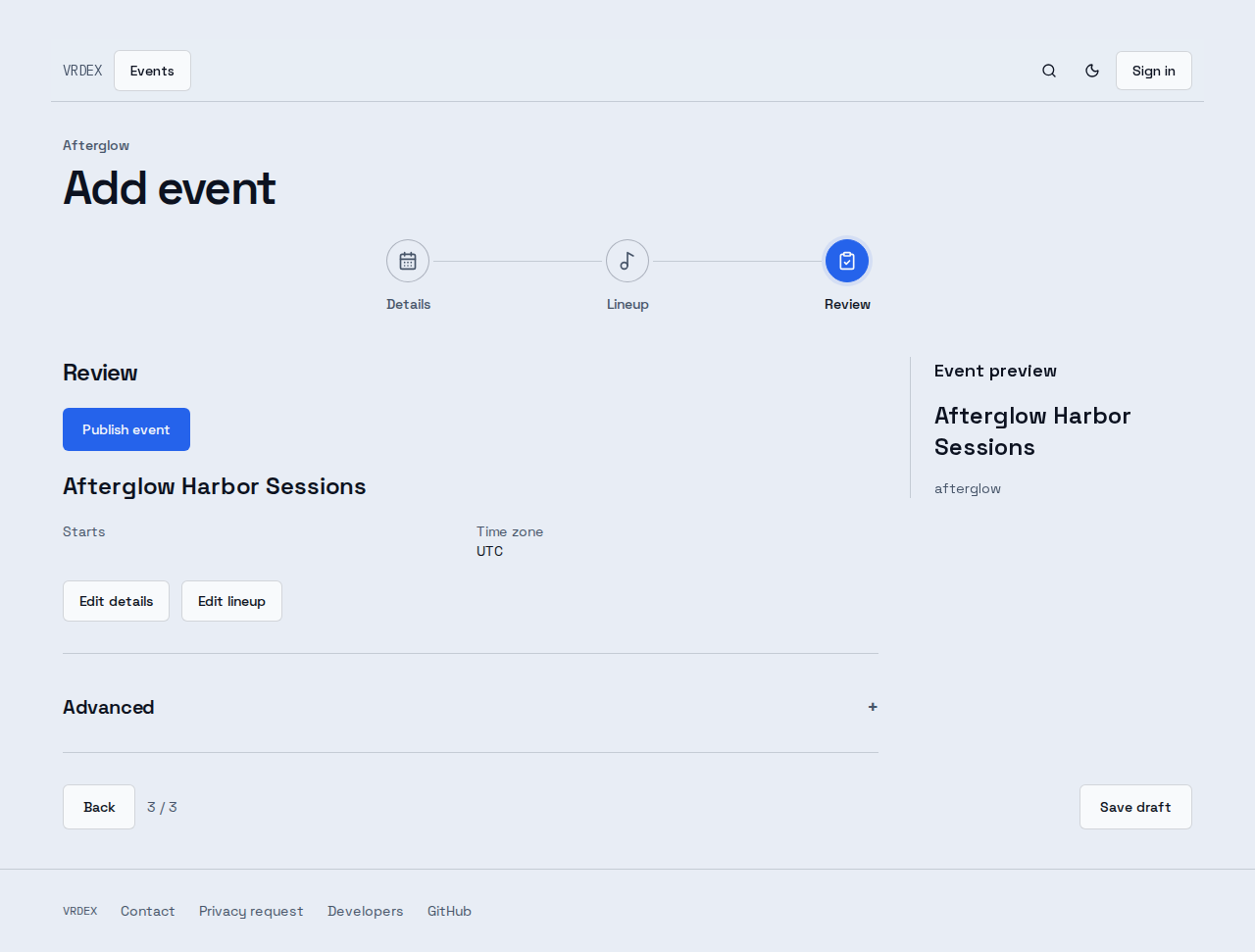Go to the Details step calendar icon
The image size is (1255, 952).
[408, 261]
